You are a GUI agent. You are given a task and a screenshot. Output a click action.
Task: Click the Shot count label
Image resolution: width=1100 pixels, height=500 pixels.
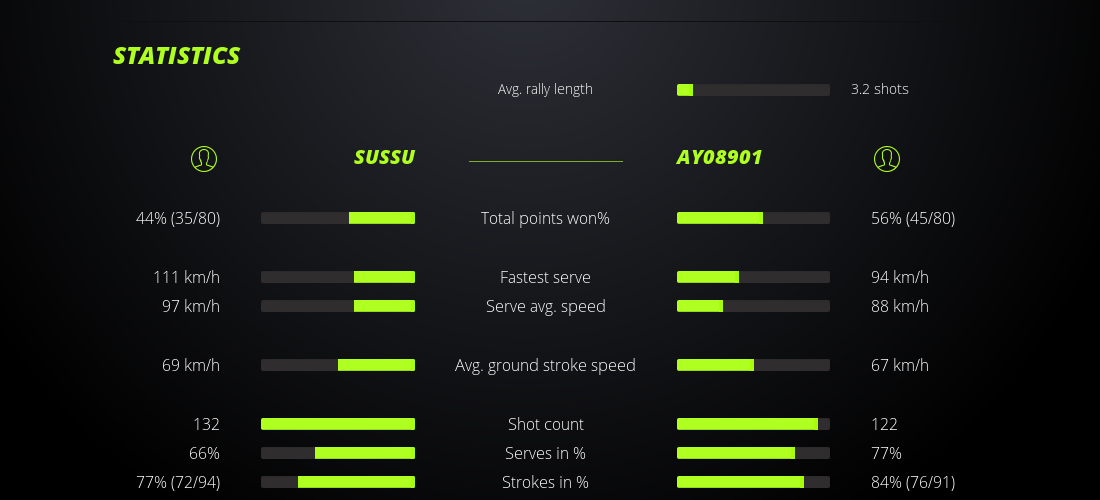tap(545, 424)
